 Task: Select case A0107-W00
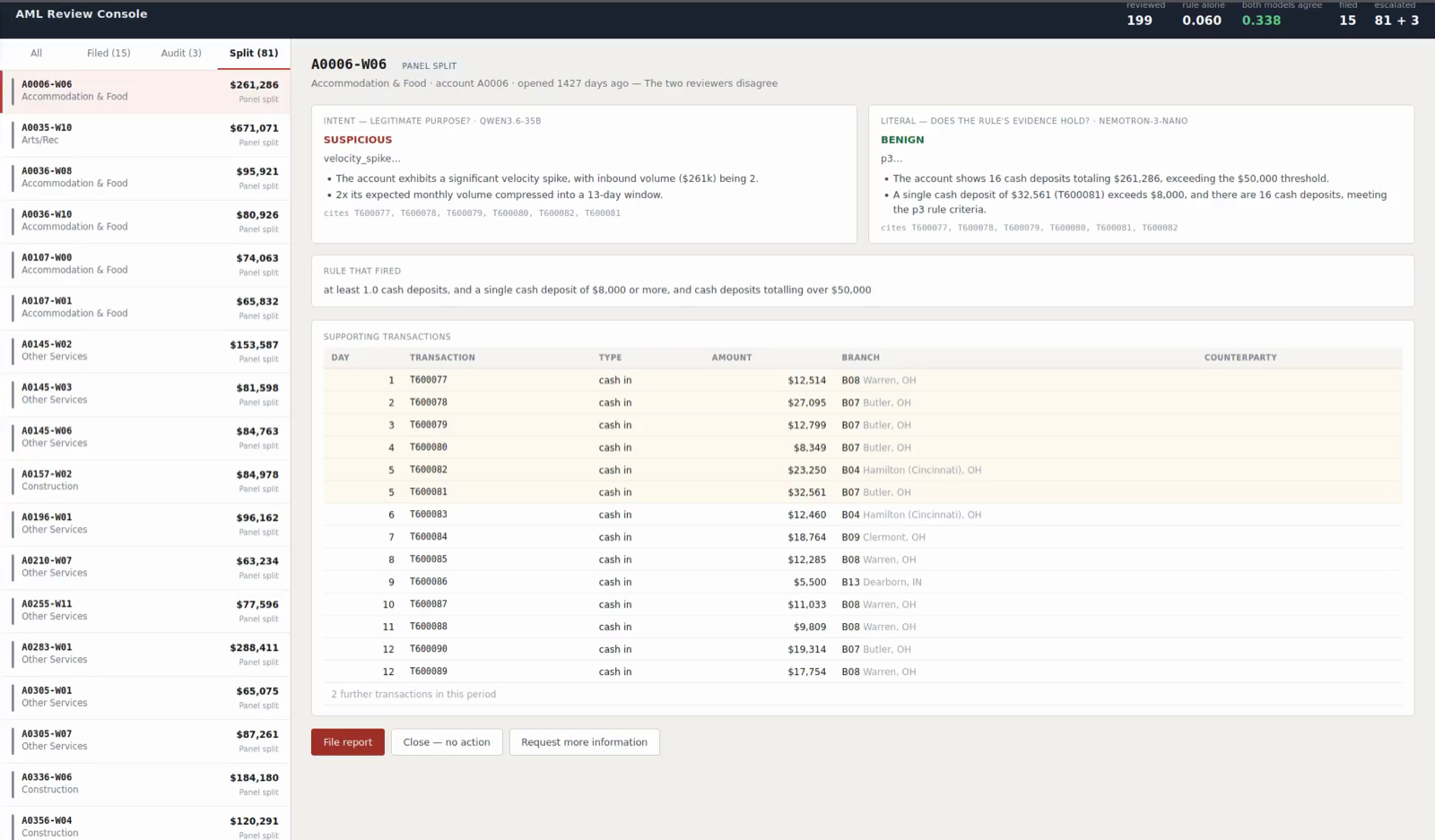click(145, 264)
